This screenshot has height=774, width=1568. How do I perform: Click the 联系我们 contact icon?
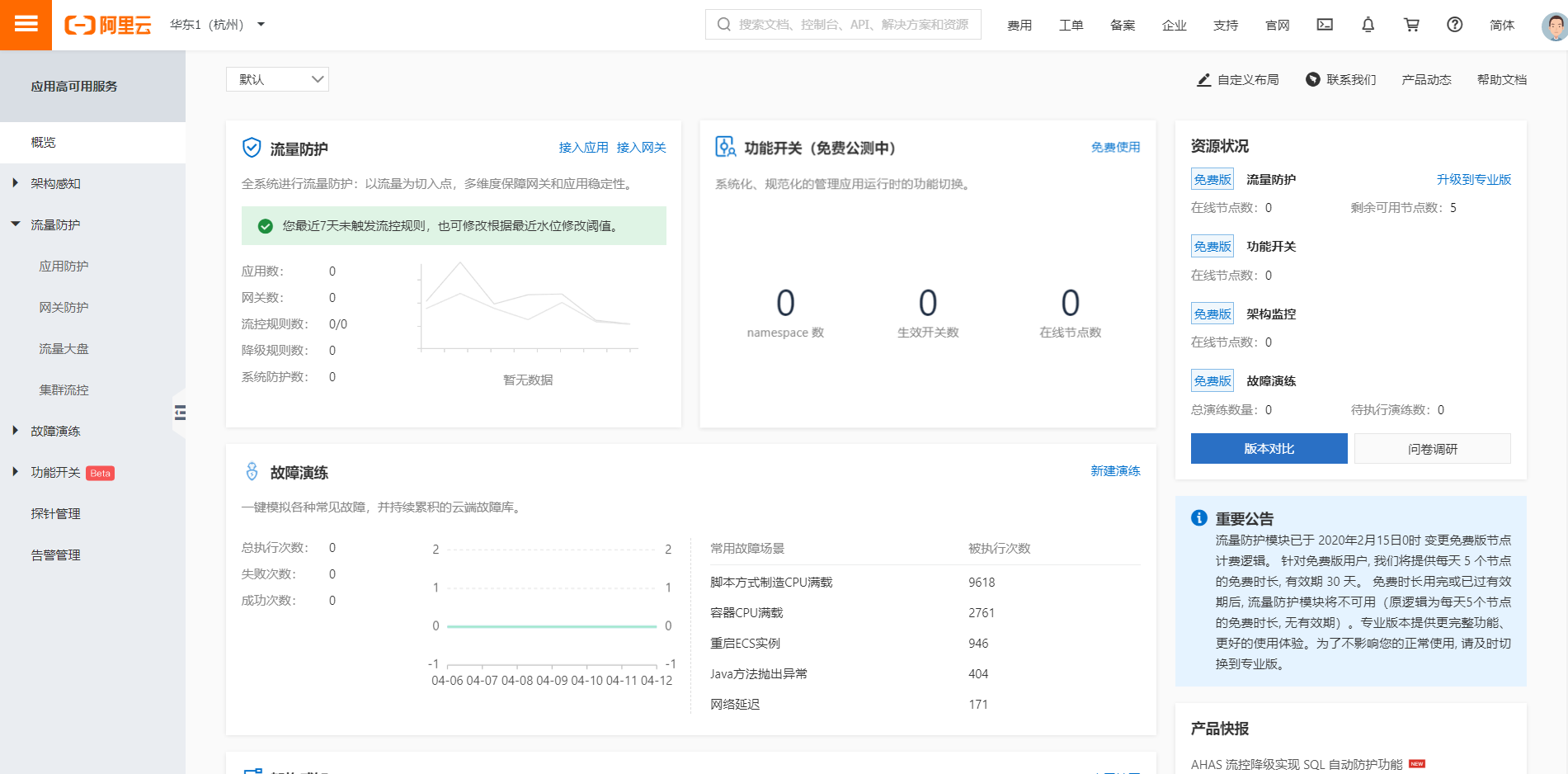pyautogui.click(x=1312, y=79)
